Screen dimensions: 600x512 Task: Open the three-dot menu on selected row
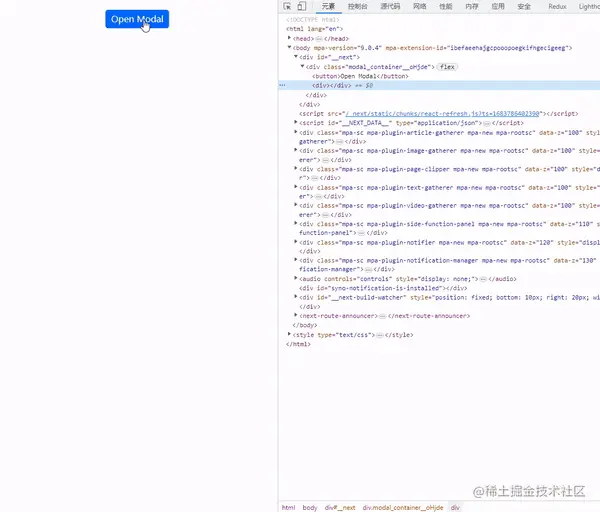coord(282,85)
